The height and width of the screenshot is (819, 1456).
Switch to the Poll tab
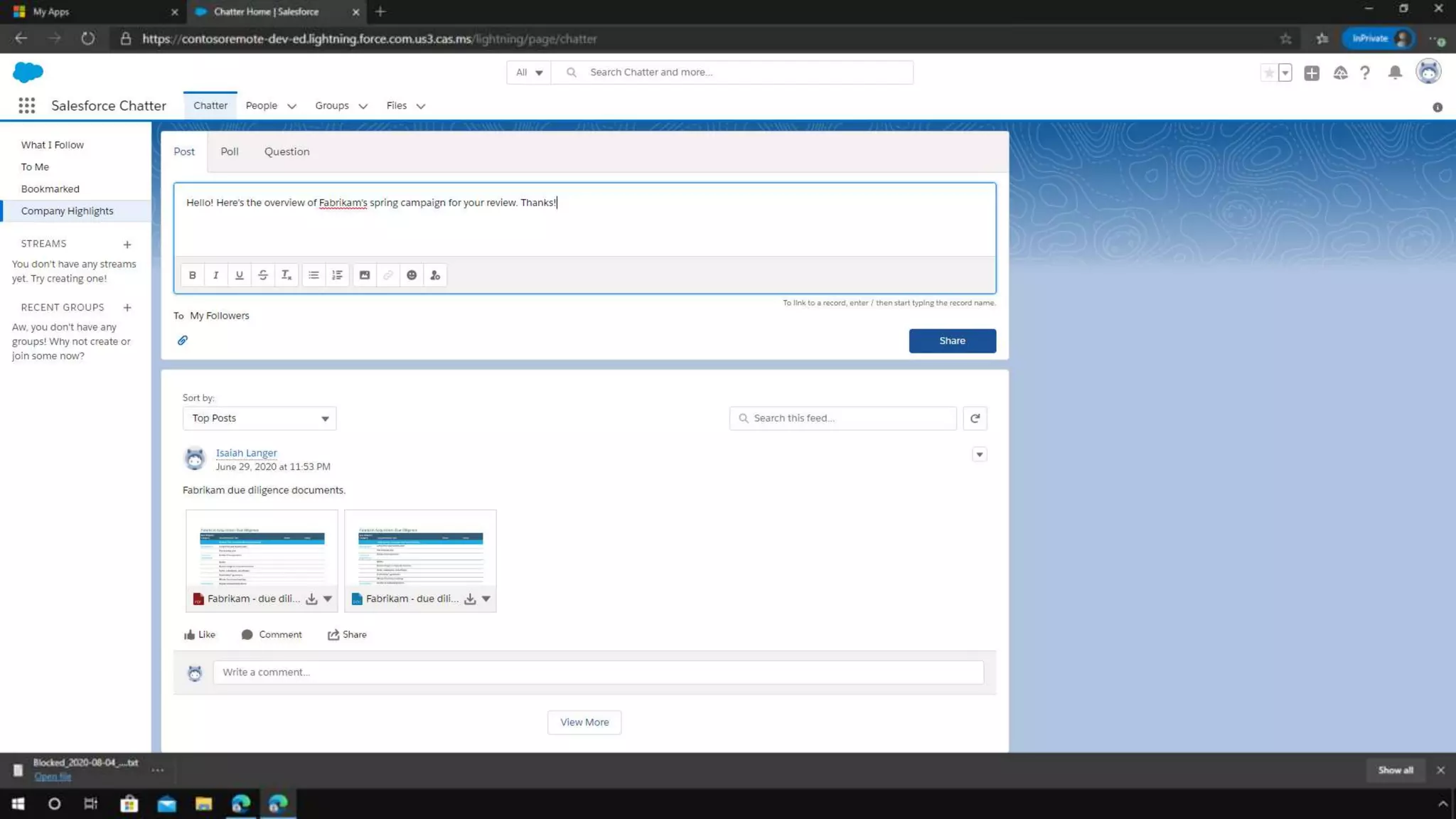[229, 151]
